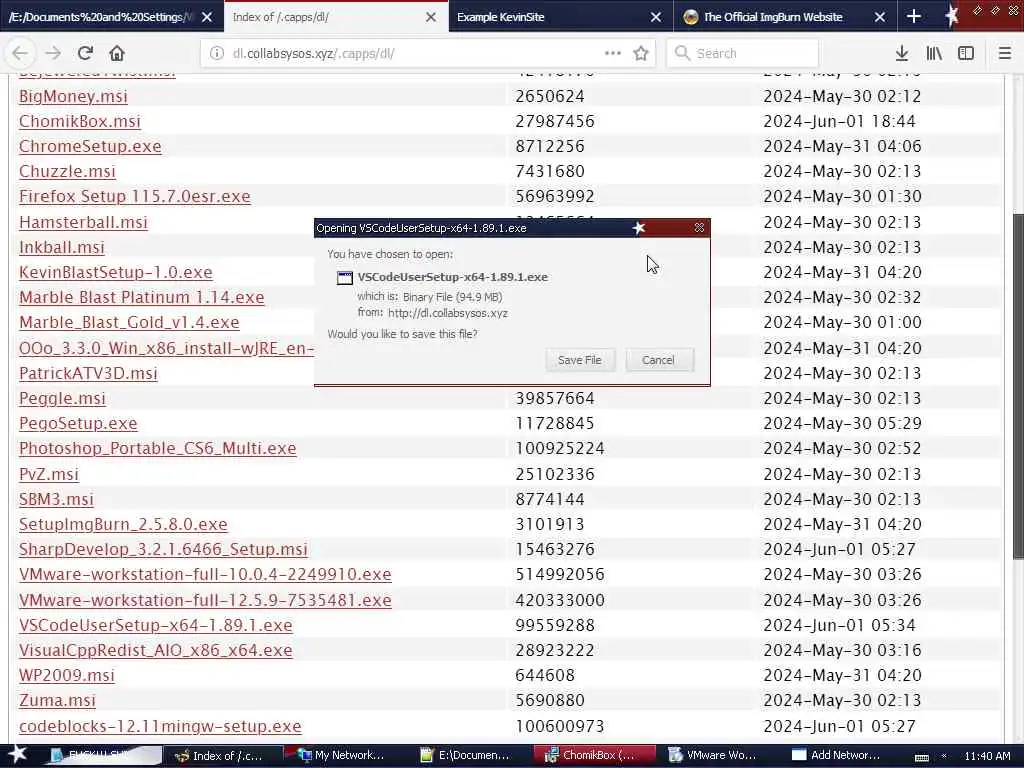The image size is (1024, 768).
Task: Close the Opening VSCodeUserSetup dialog
Action: (699, 227)
